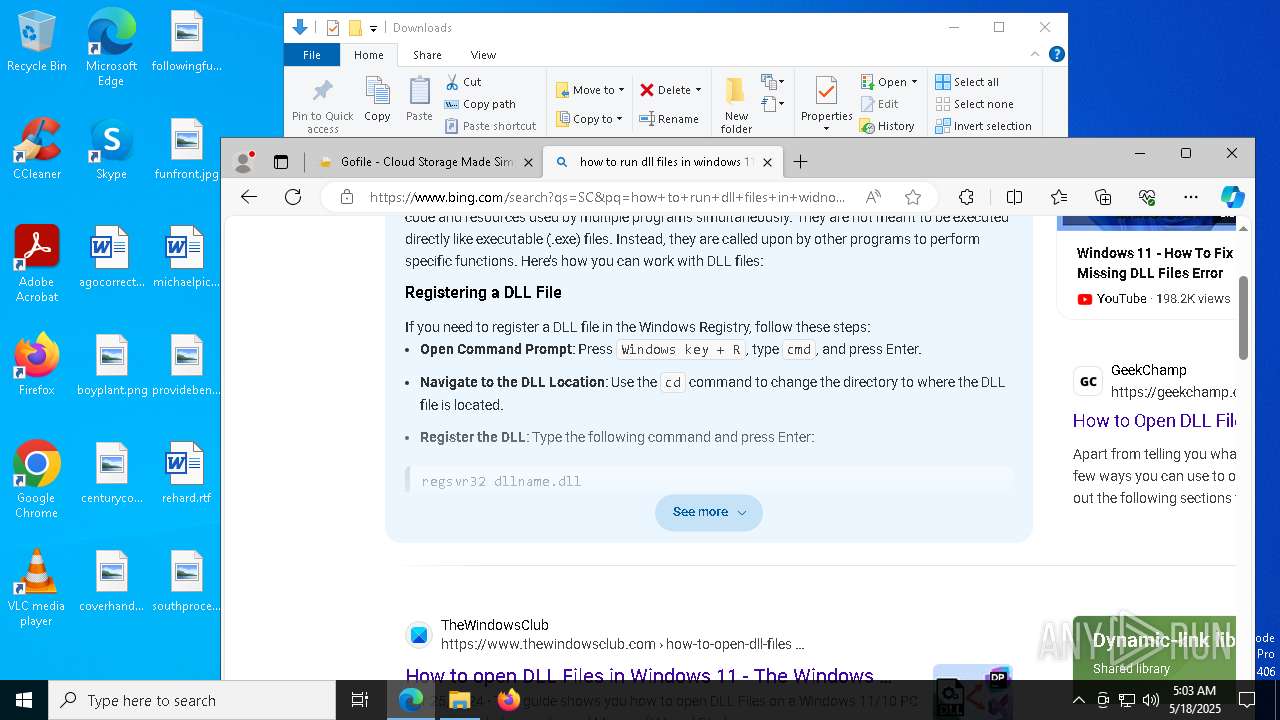Open Quick Access Toolbar customize dropdown
This screenshot has height=720, width=1280.
(x=373, y=28)
